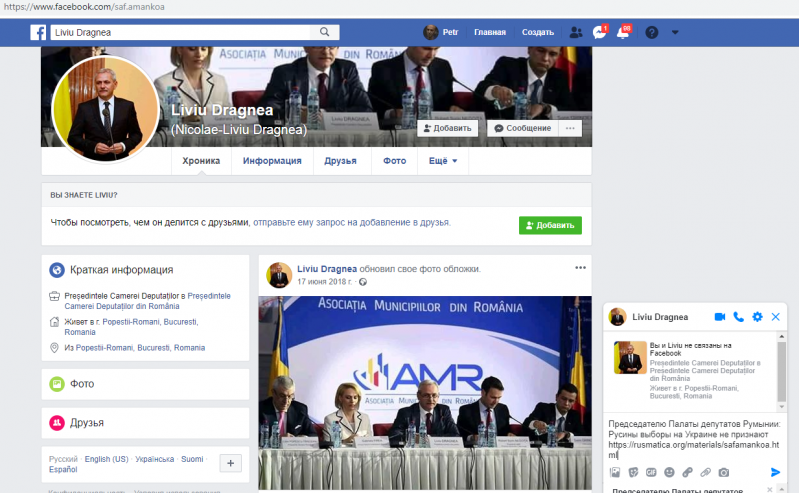Open chat settings gear icon
The height and width of the screenshot is (493, 799).
pos(757,317)
